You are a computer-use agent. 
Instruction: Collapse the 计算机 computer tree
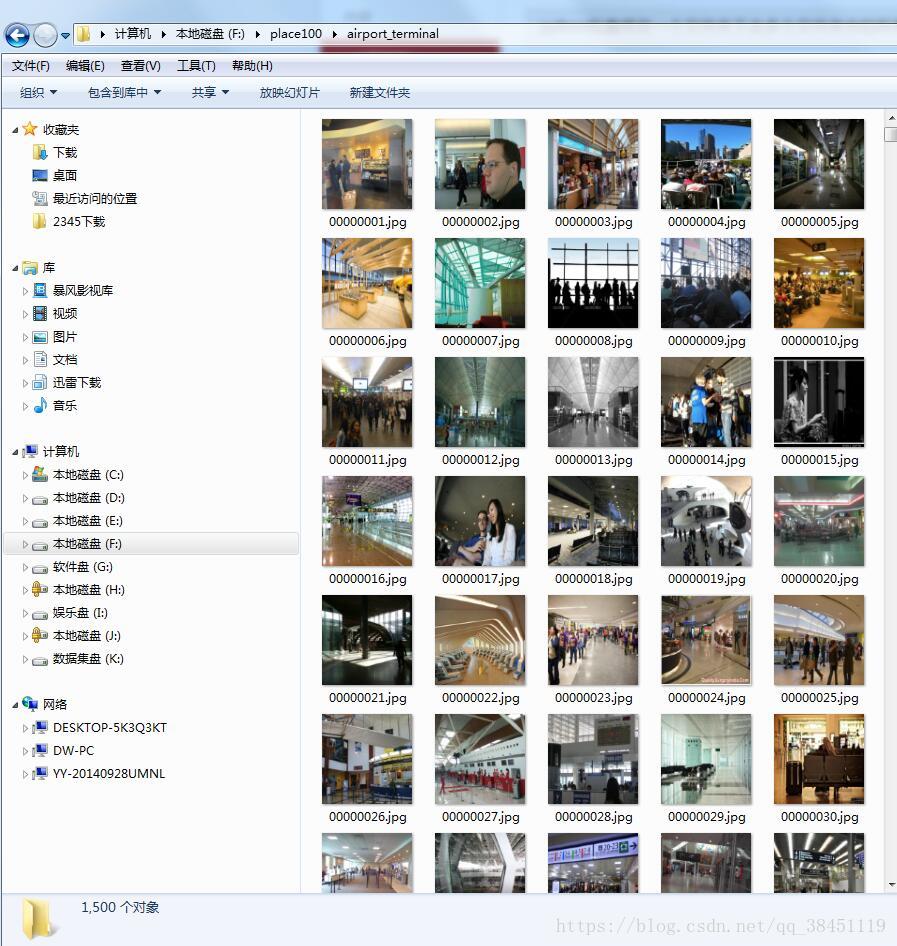(x=15, y=452)
